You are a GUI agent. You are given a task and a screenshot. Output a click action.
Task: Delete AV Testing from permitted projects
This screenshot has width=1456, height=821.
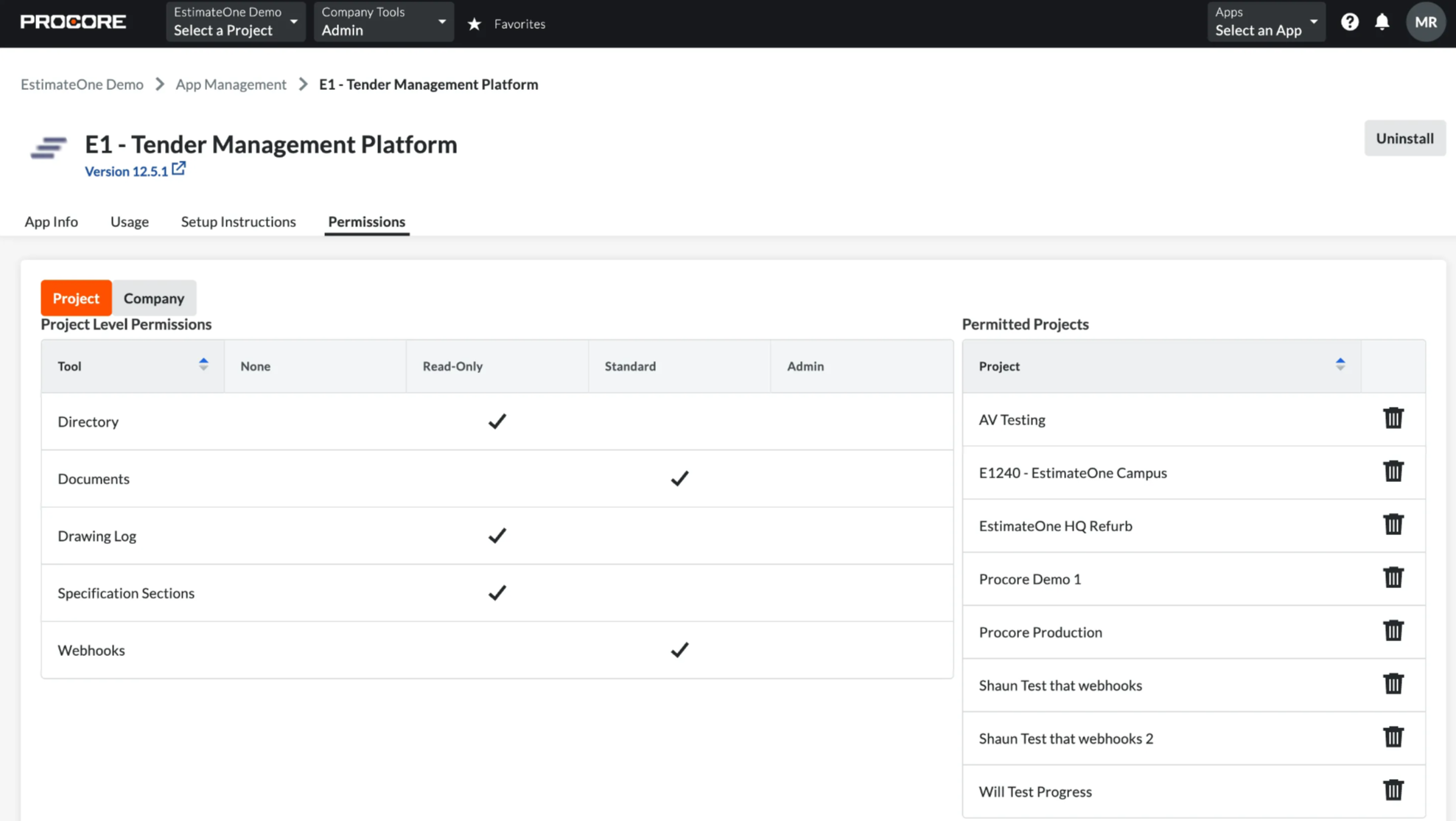pyautogui.click(x=1393, y=419)
